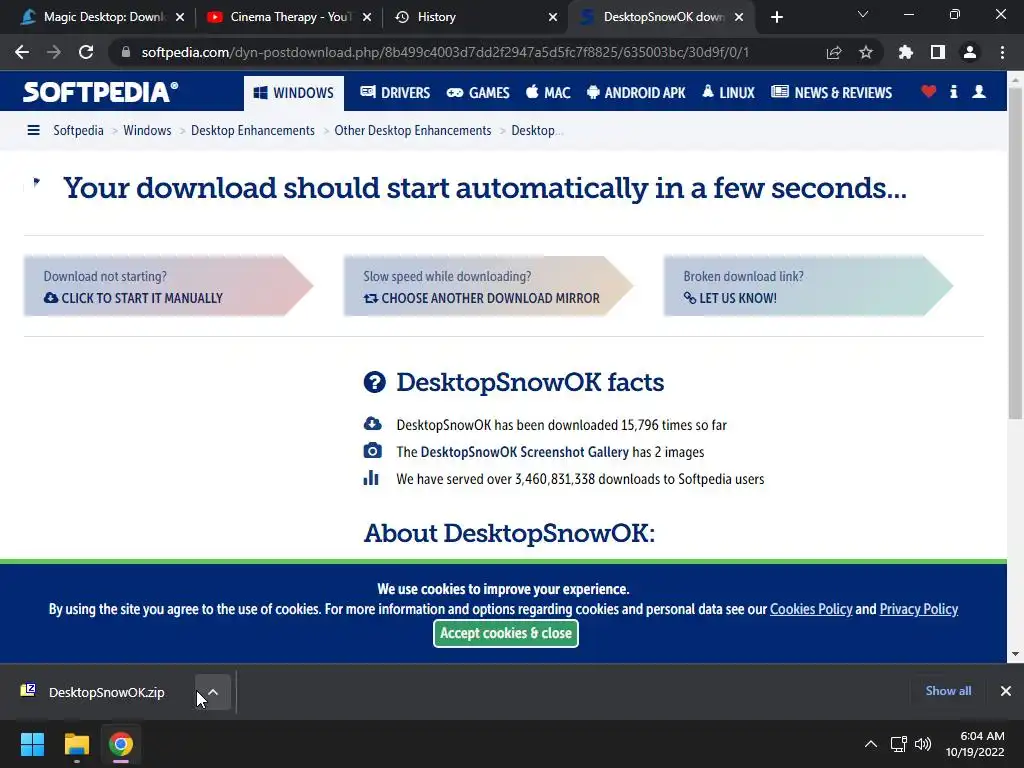This screenshot has width=1024, height=768.
Task: Open the Chrome extensions puzzle icon
Action: coord(906,52)
